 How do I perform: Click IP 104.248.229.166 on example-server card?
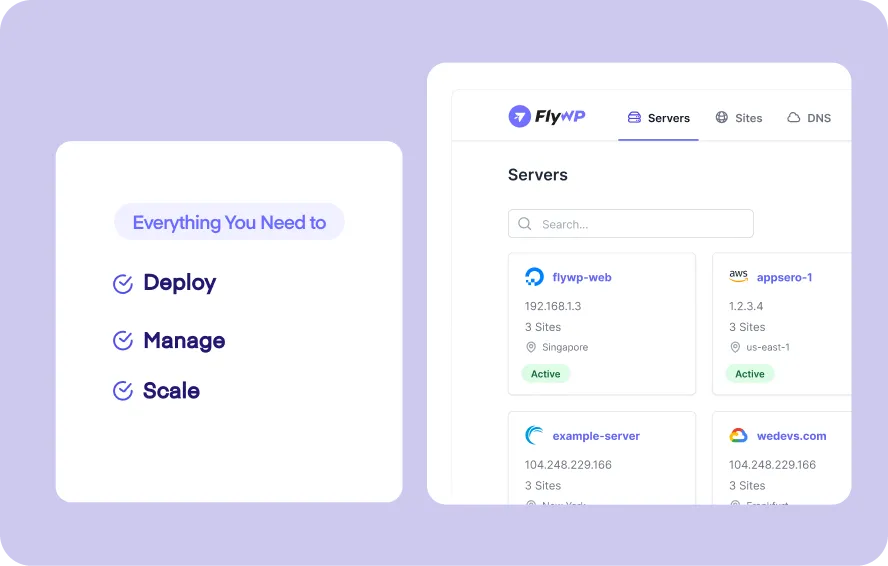(568, 465)
